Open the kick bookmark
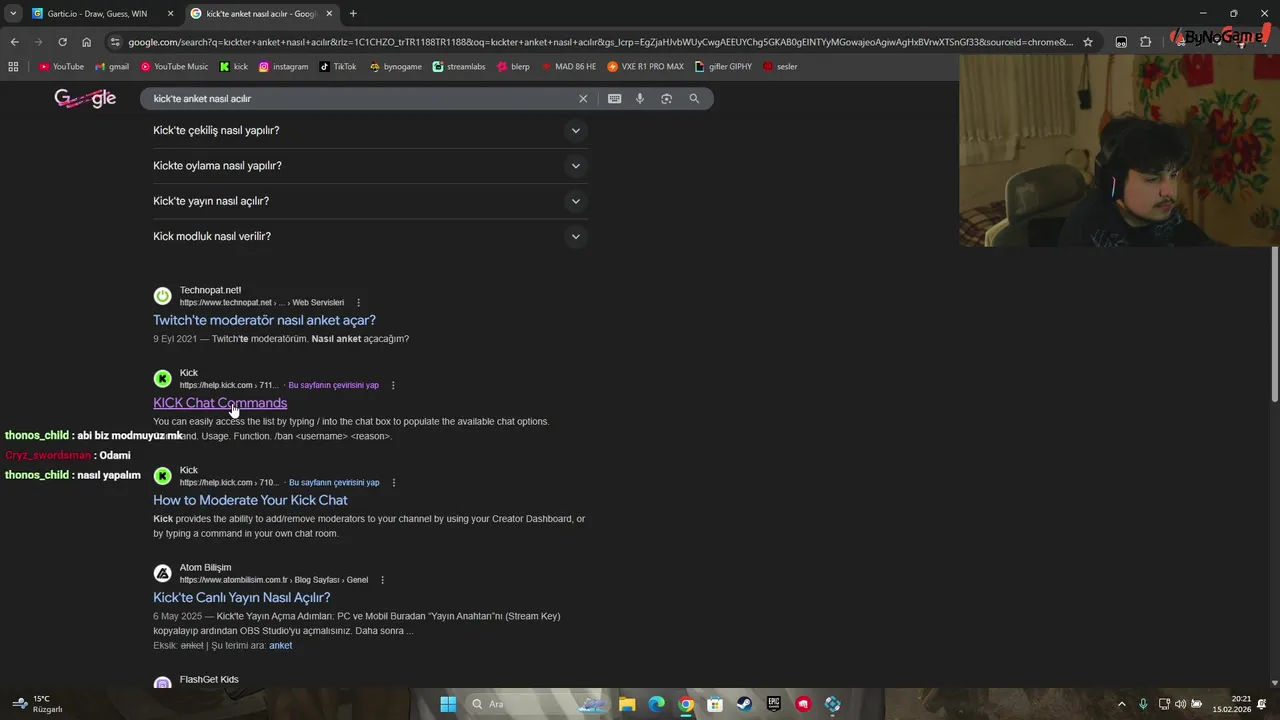Image resolution: width=1280 pixels, height=720 pixels. pyautogui.click(x=234, y=67)
